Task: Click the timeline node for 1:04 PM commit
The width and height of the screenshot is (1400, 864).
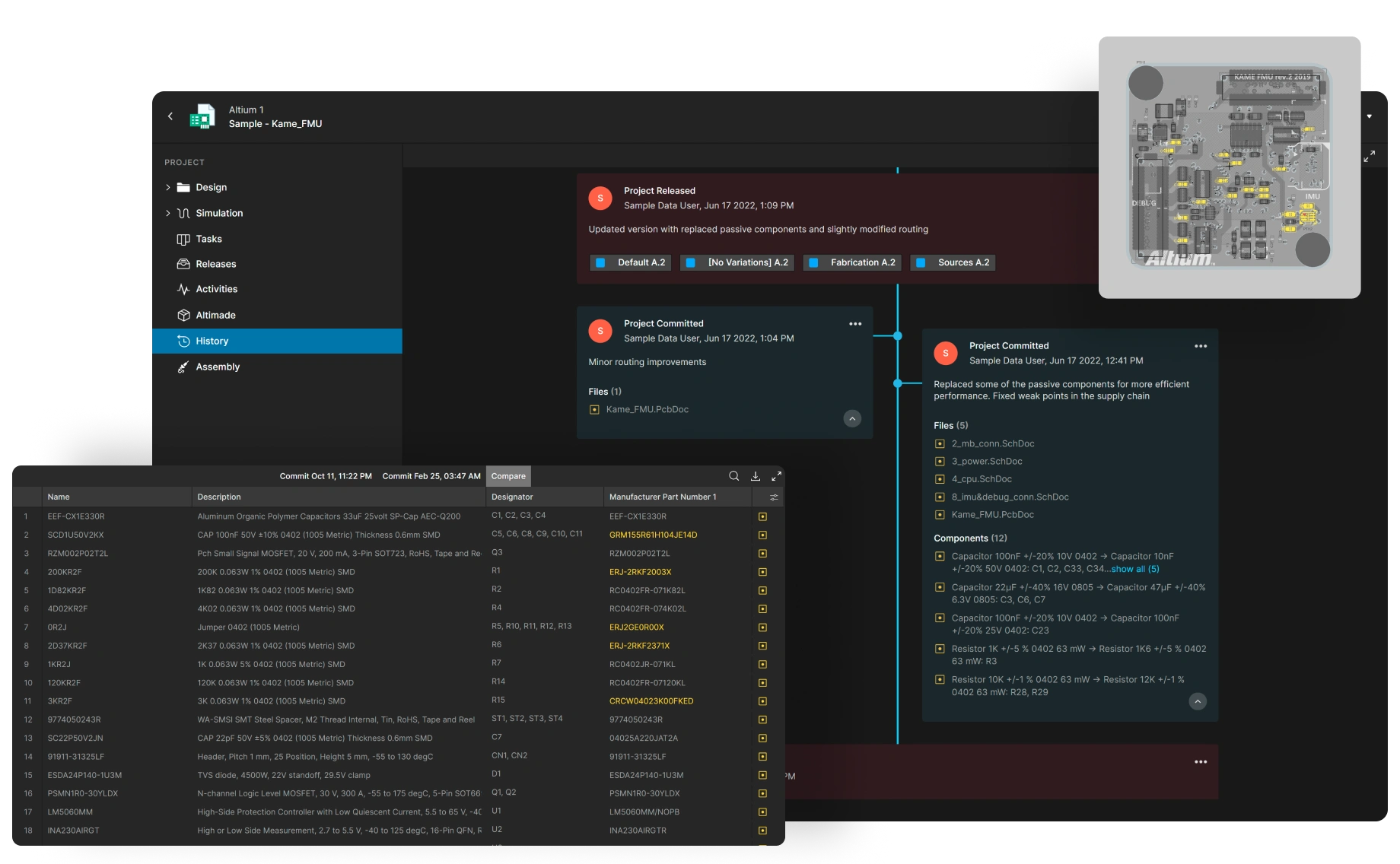Action: pos(898,335)
